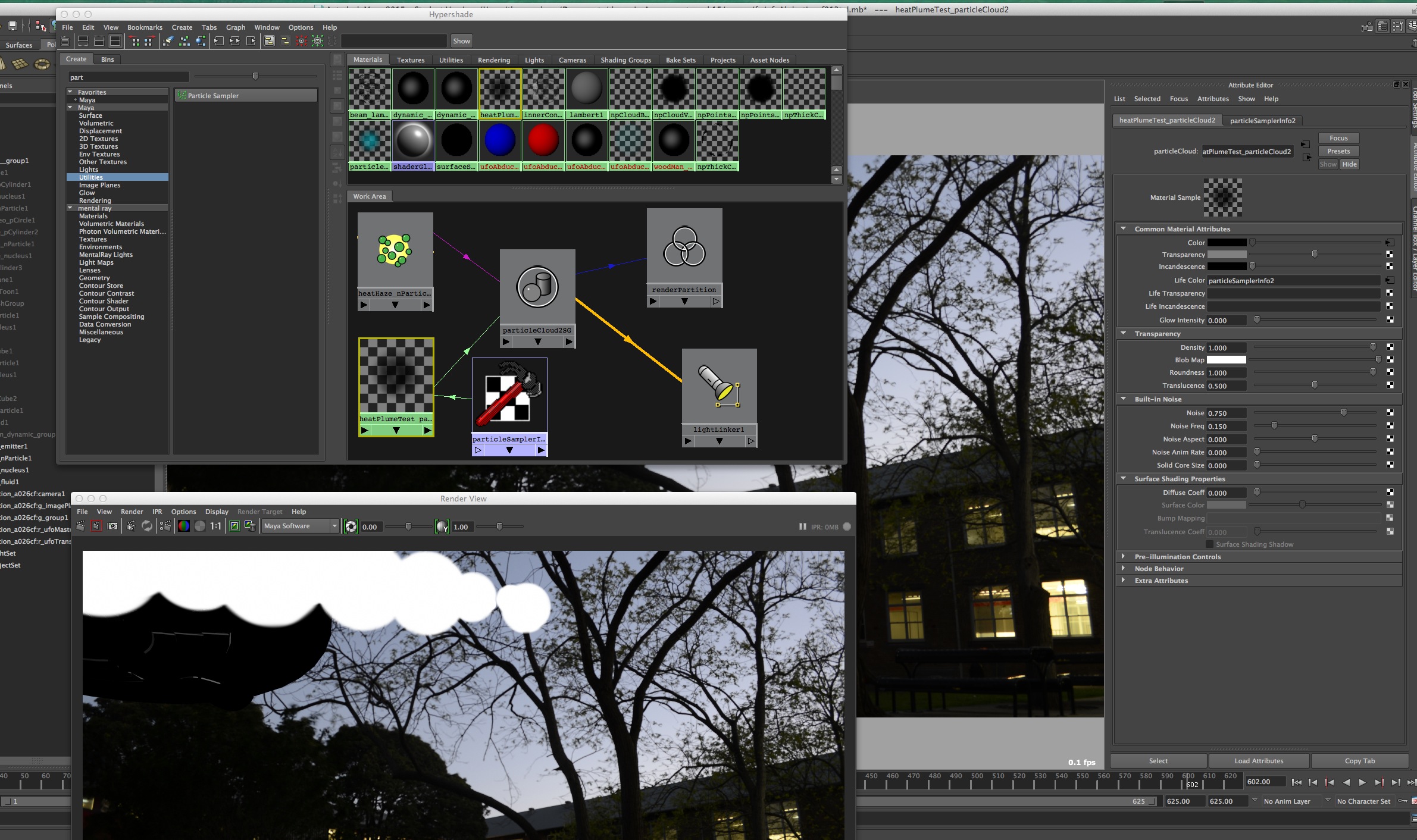Toggle gamma control icon in Render View
Screen dimensions: 1417x840
442,526
